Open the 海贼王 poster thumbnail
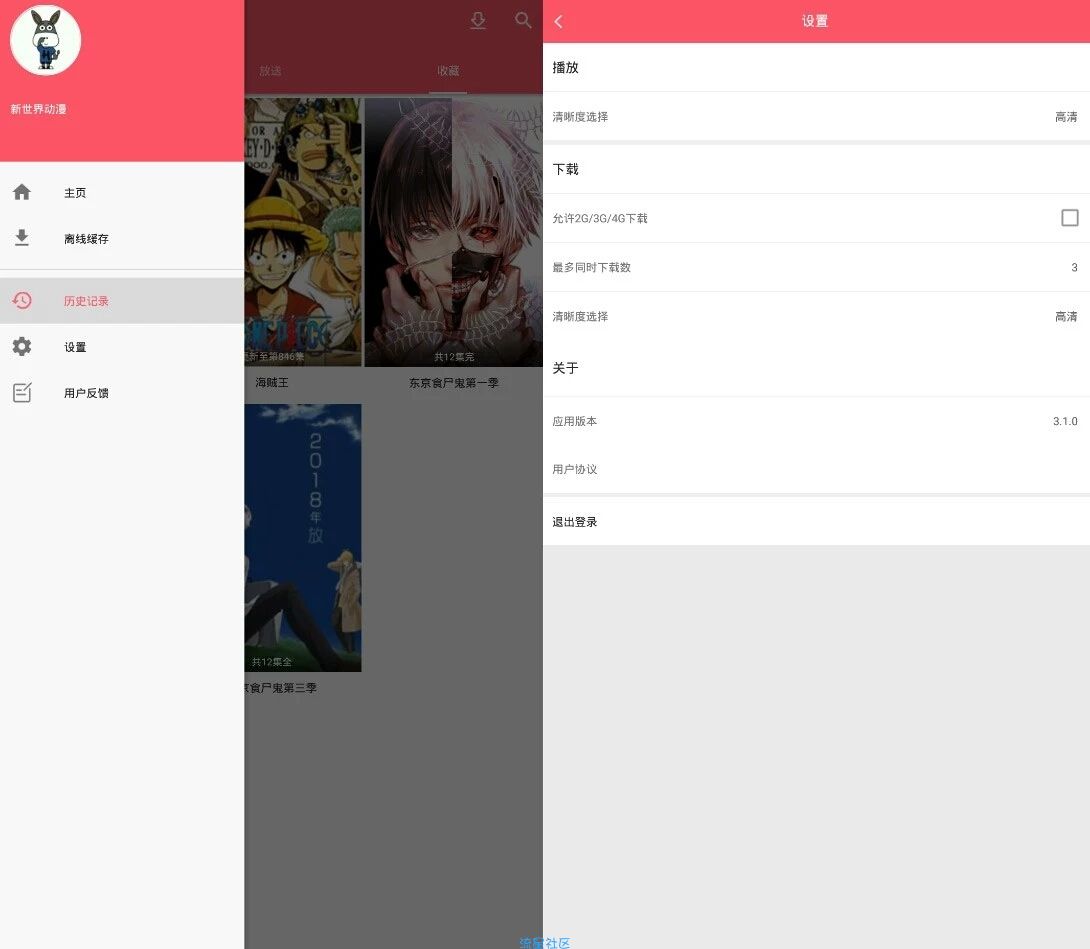Image resolution: width=1090 pixels, height=949 pixels. 303,232
